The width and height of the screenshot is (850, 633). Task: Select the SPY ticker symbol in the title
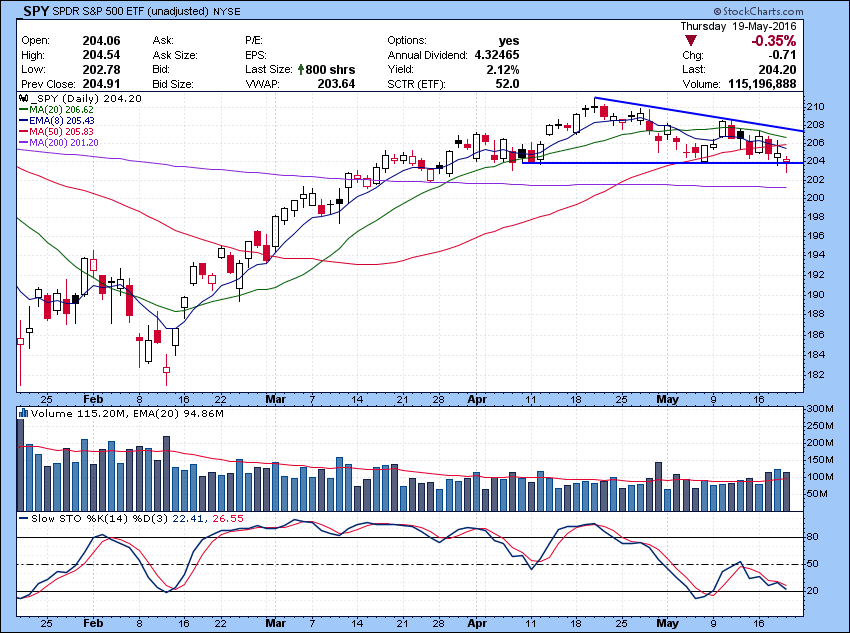pyautogui.click(x=36, y=10)
